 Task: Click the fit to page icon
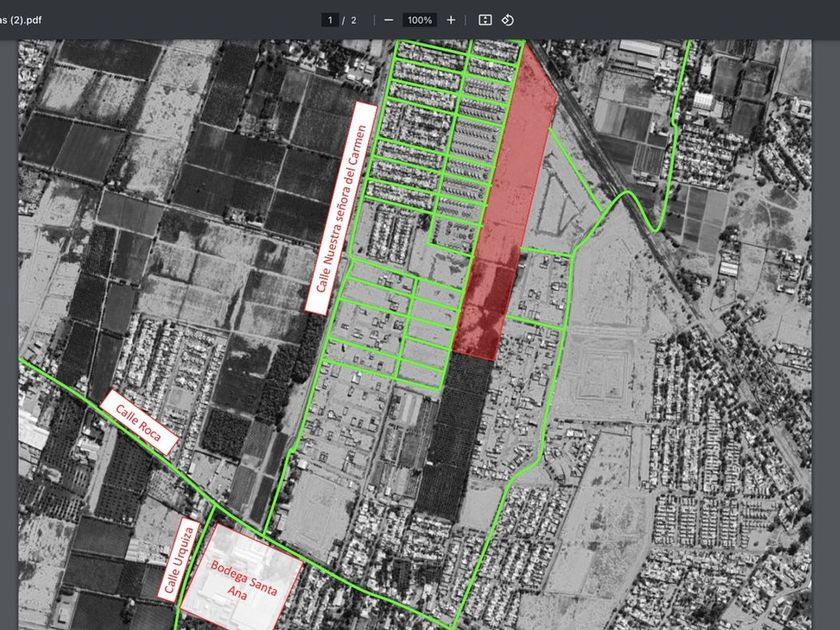pos(485,20)
